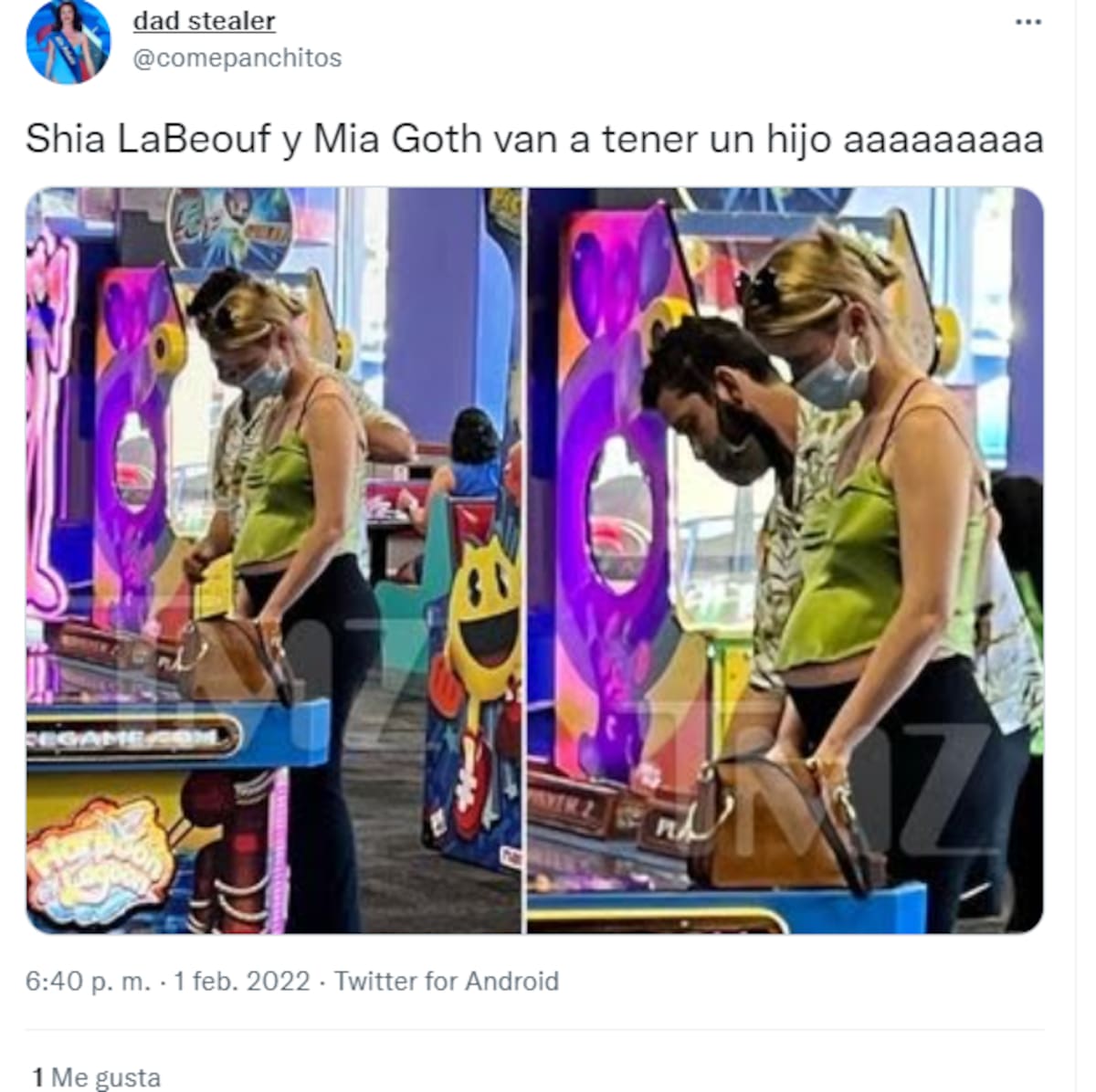Select the tweet text about Shia LaBeouf
This screenshot has width=1096, height=1092.
[x=534, y=139]
